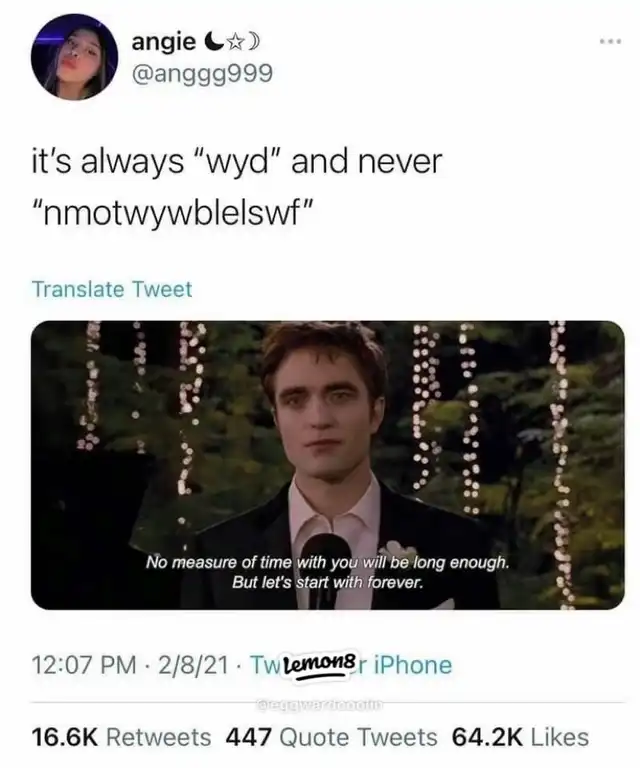
Task: Select the "nmotwywblelswf" tweet text
Action: pyautogui.click(x=171, y=214)
